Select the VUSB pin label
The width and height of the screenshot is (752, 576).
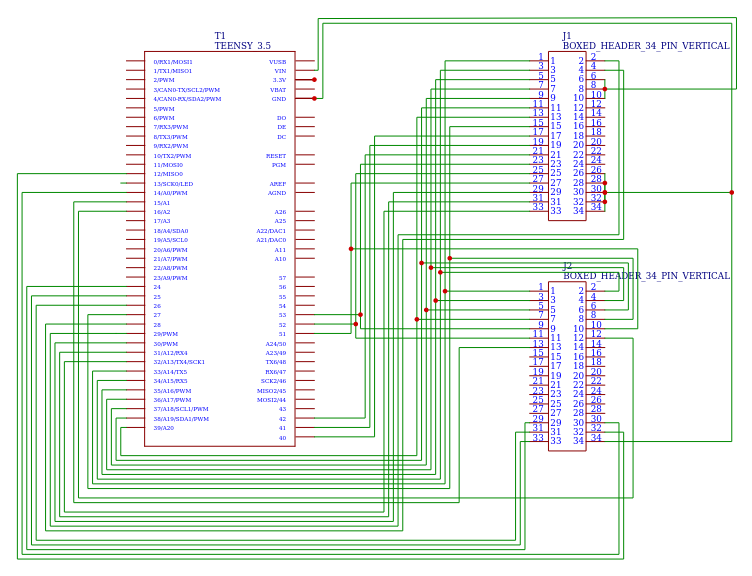[277, 62]
